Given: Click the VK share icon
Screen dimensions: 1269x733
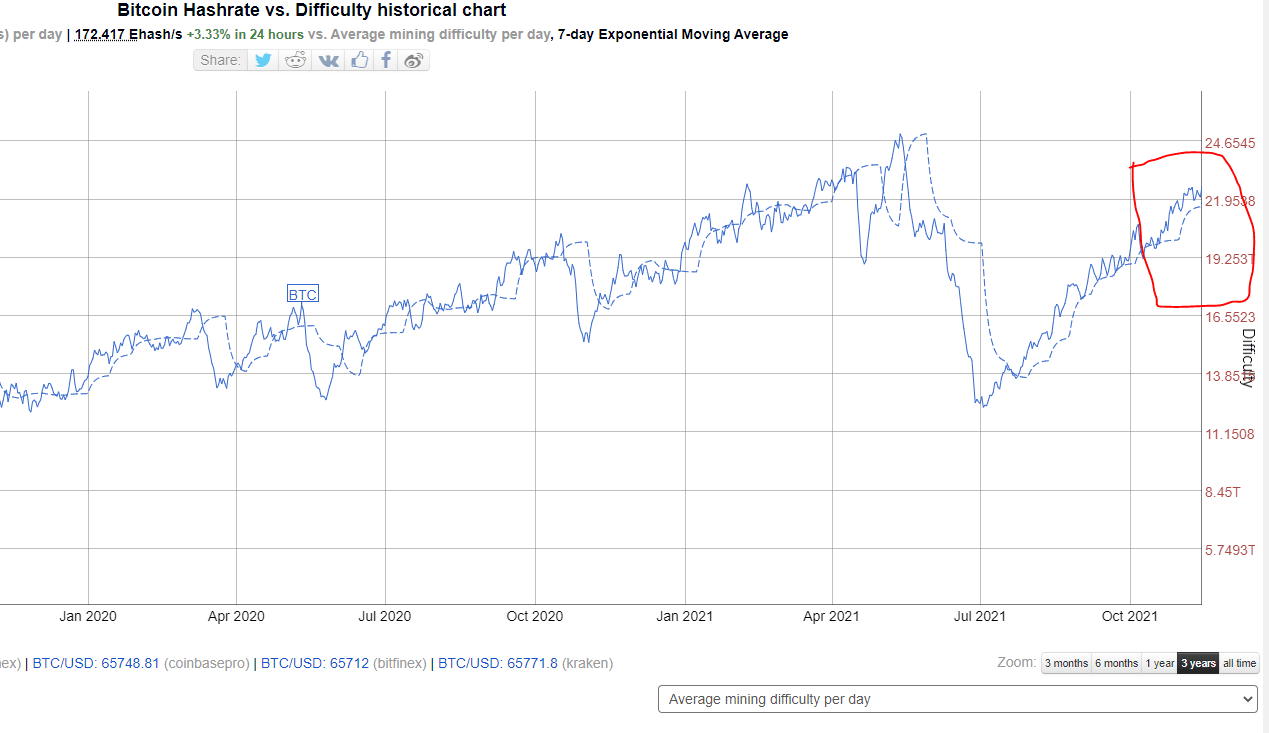Looking at the screenshot, I should pos(328,60).
